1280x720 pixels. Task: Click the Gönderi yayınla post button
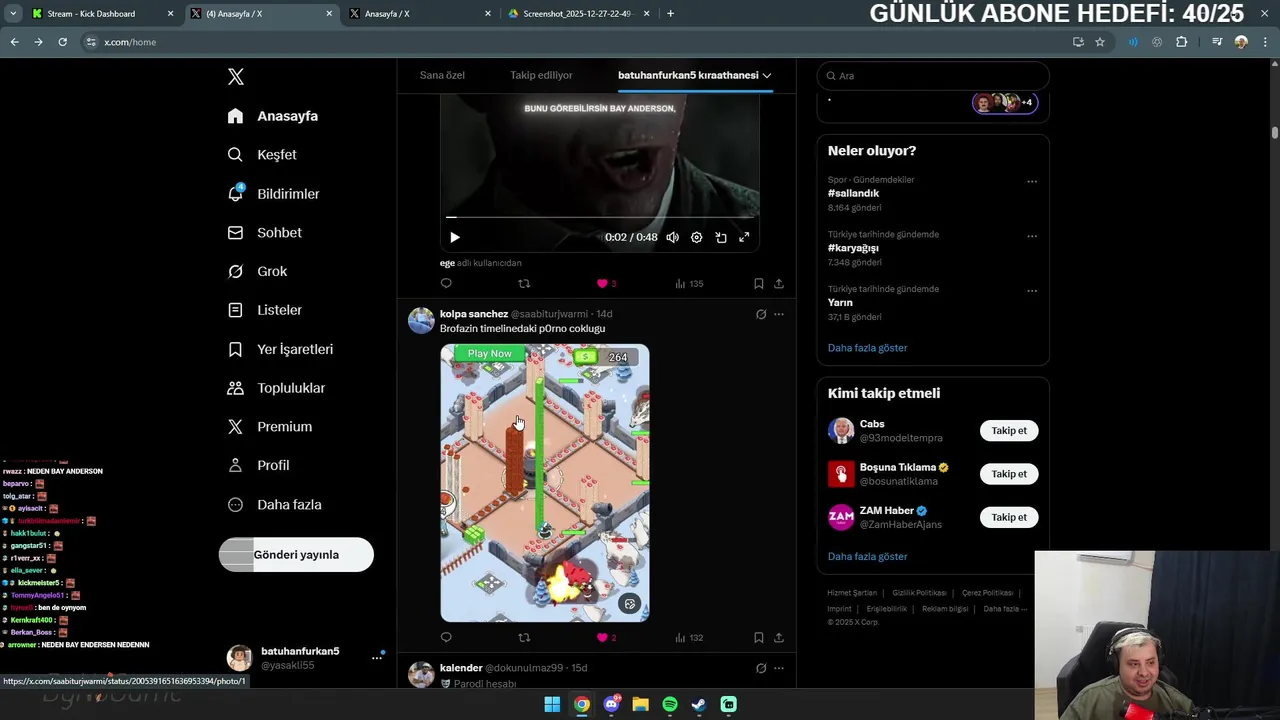coord(296,555)
